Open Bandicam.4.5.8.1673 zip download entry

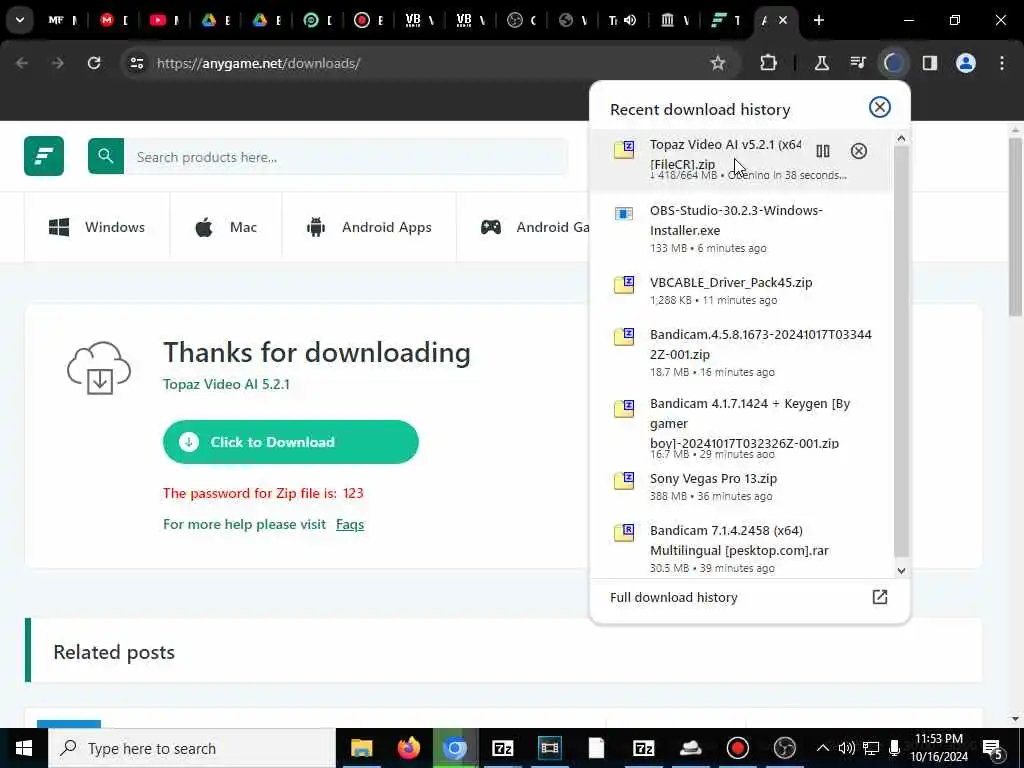(x=741, y=353)
